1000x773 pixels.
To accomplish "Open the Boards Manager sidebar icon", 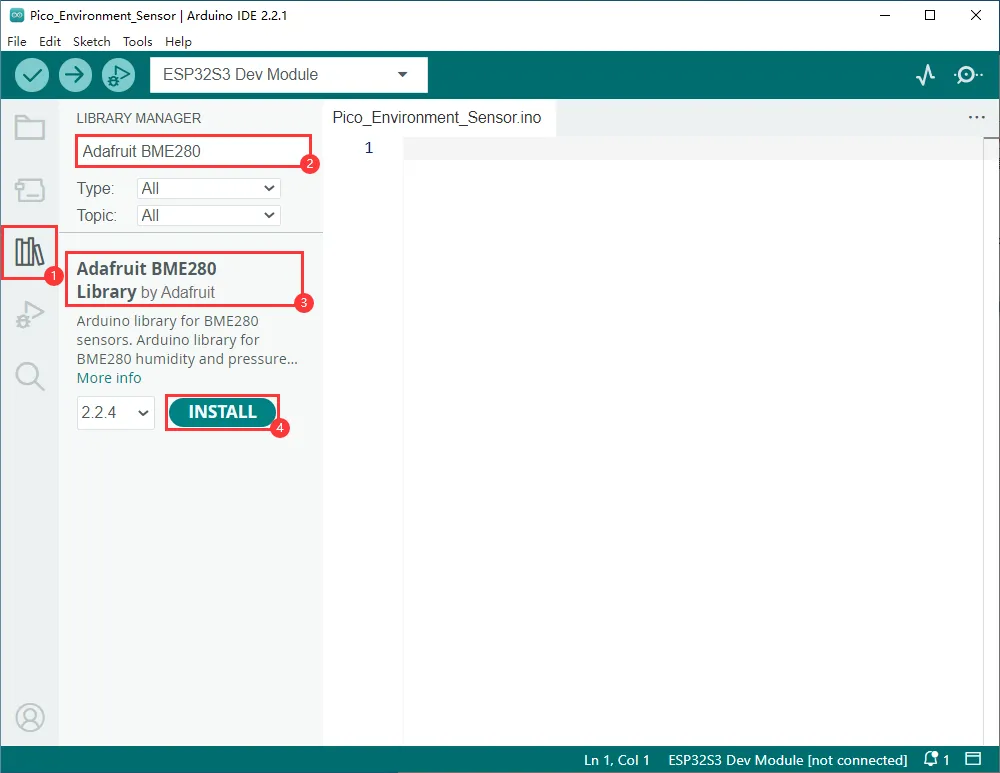I will click(30, 190).
